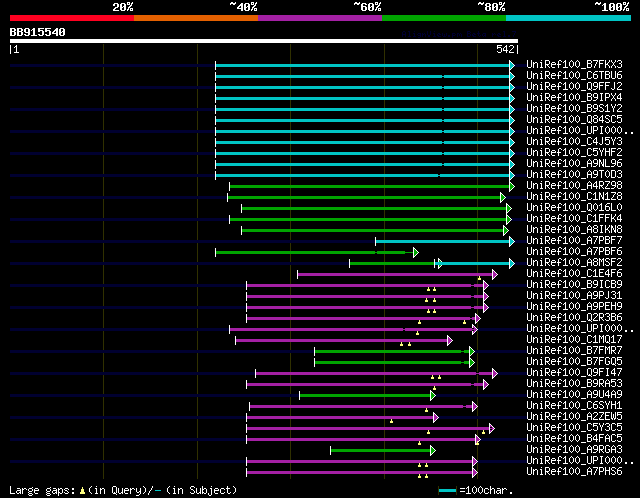Click the green alignment bar for UniRef100_A4RZ98
640x498 pixels.
371,187
